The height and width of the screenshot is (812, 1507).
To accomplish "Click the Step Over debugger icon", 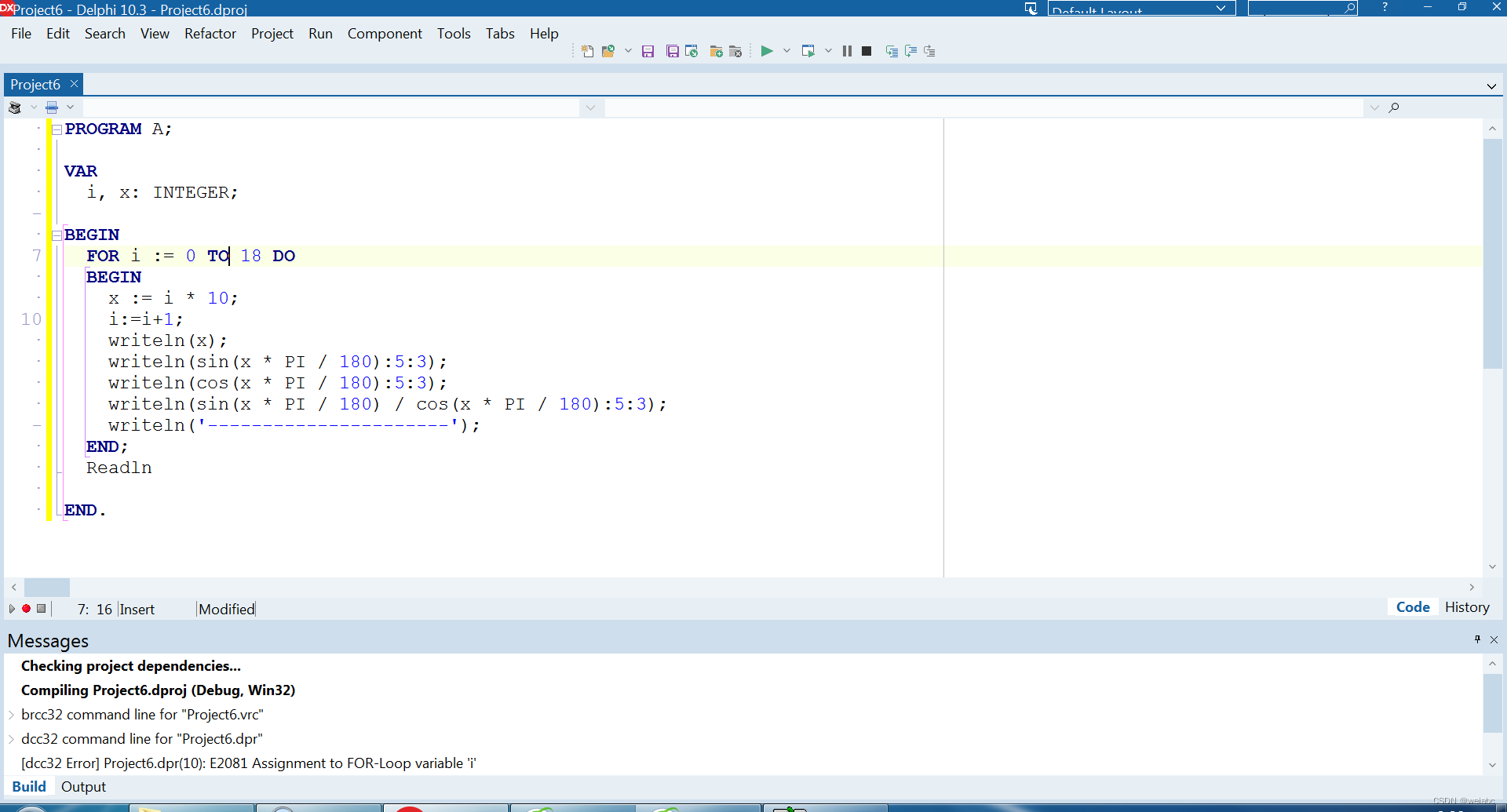I will 910,51.
